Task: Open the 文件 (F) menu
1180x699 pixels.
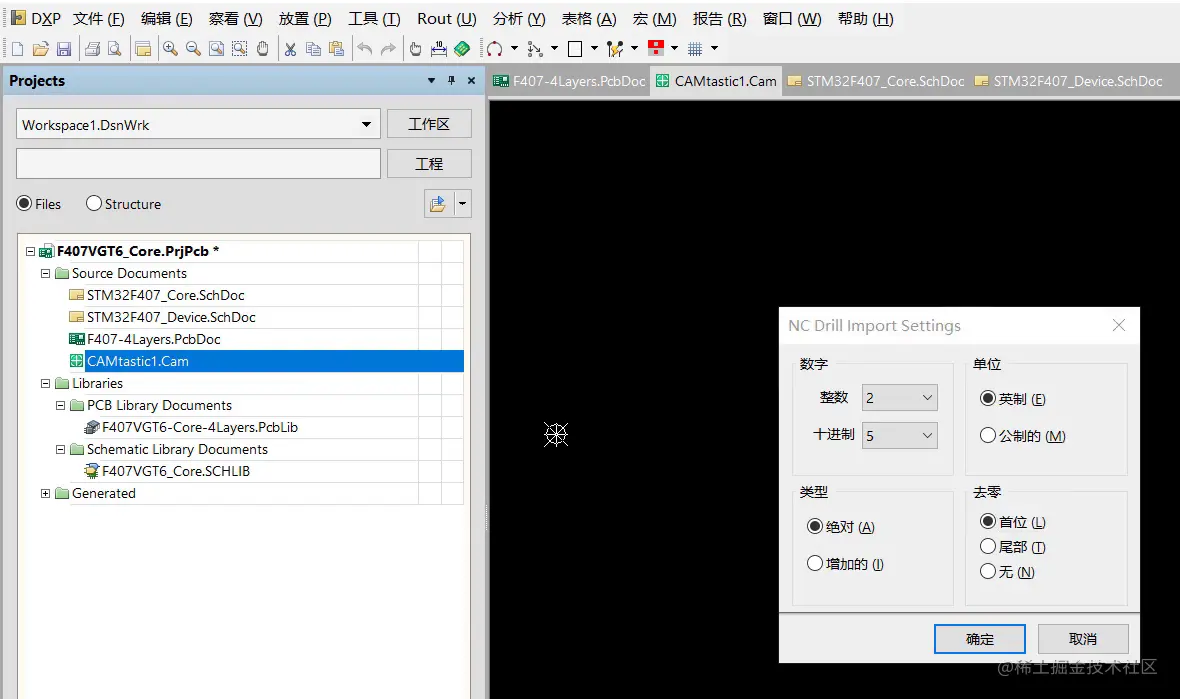Action: click(99, 19)
